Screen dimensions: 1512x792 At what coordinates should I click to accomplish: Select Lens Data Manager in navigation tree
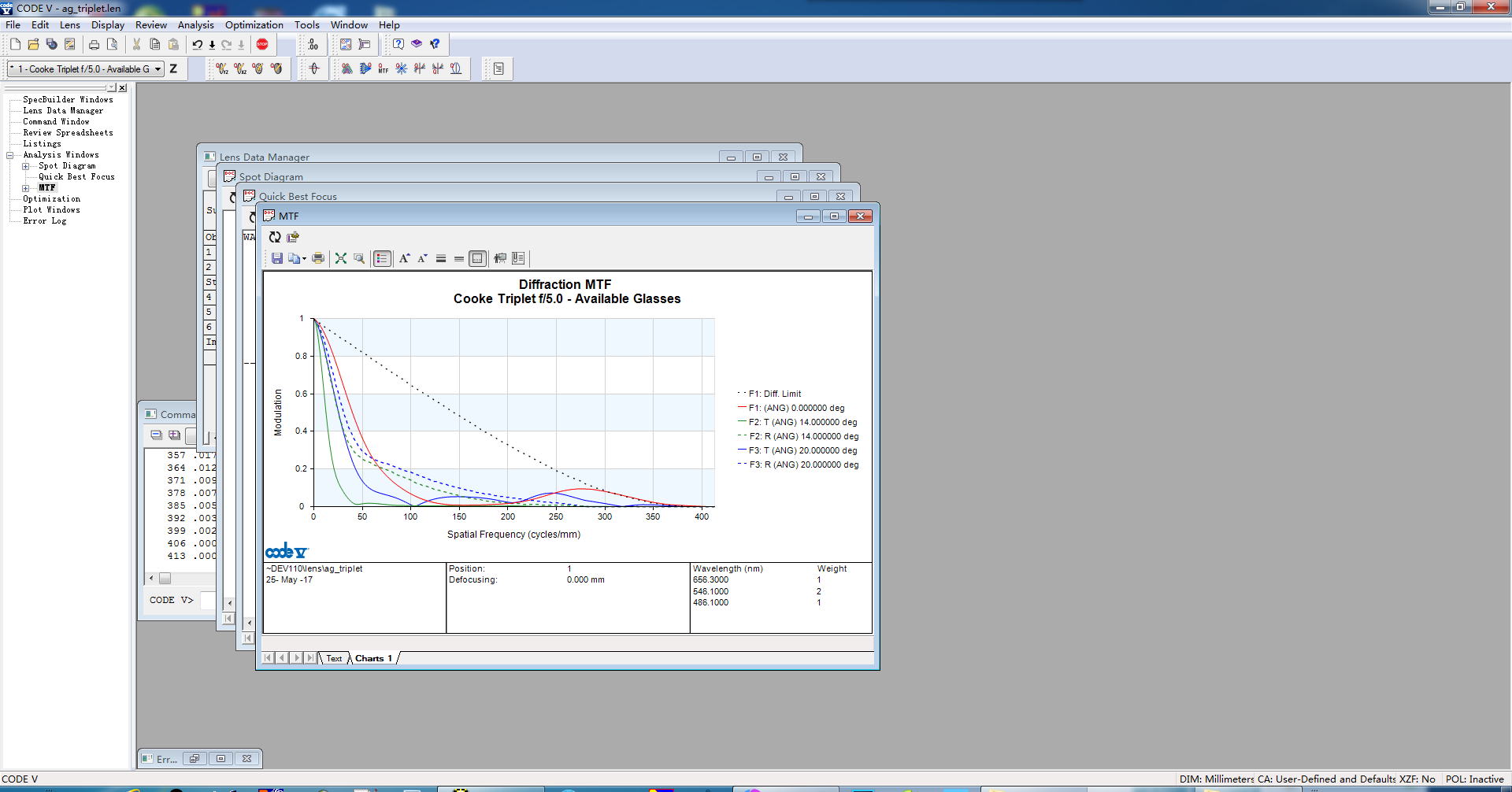pyautogui.click(x=63, y=111)
